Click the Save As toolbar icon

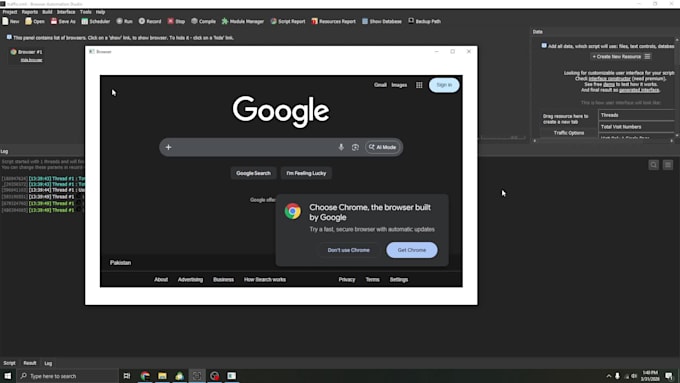63,21
